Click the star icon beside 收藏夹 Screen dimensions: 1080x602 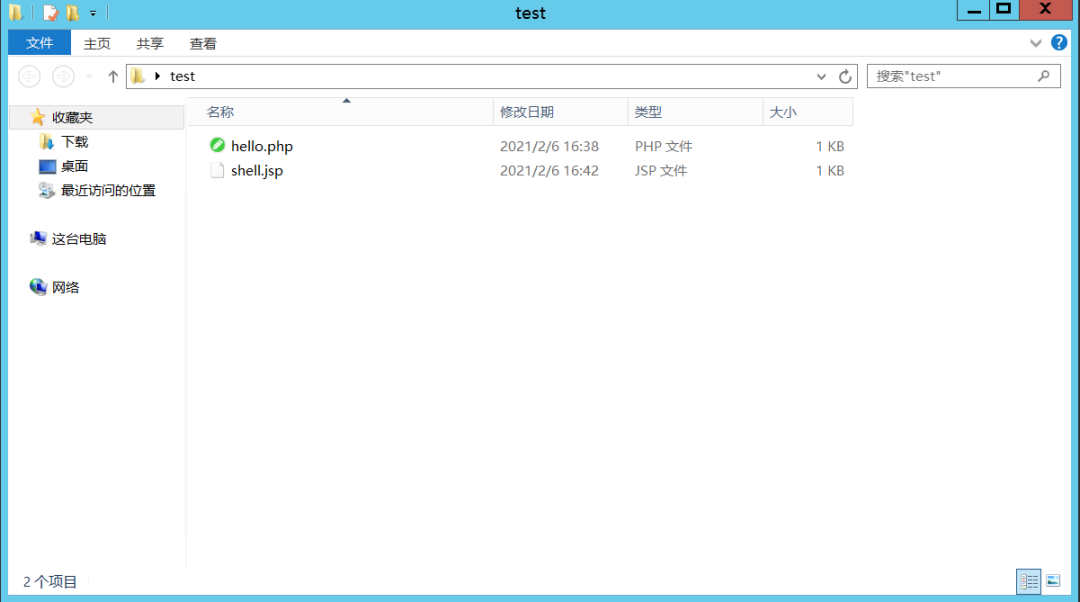click(38, 117)
